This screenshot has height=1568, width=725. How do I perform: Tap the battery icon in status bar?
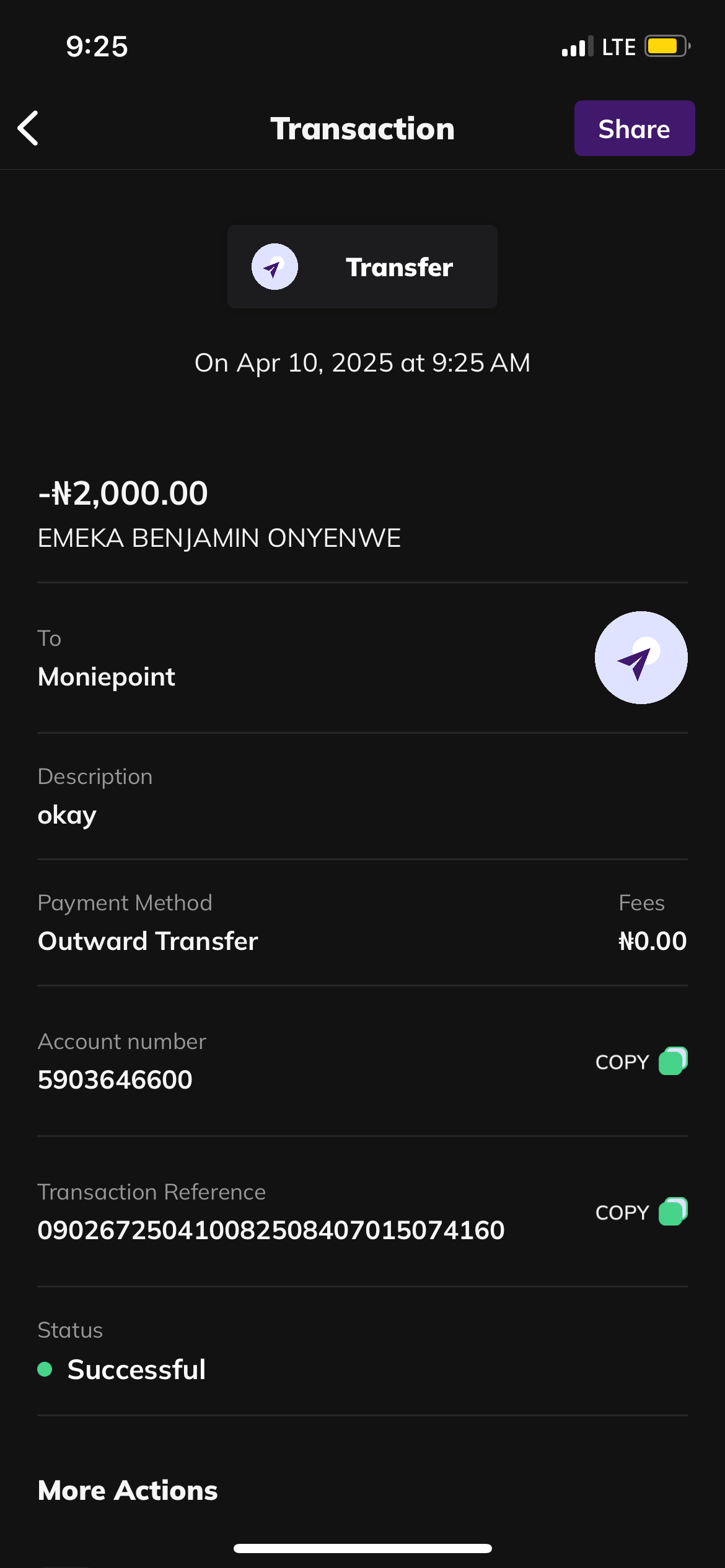pos(666,46)
